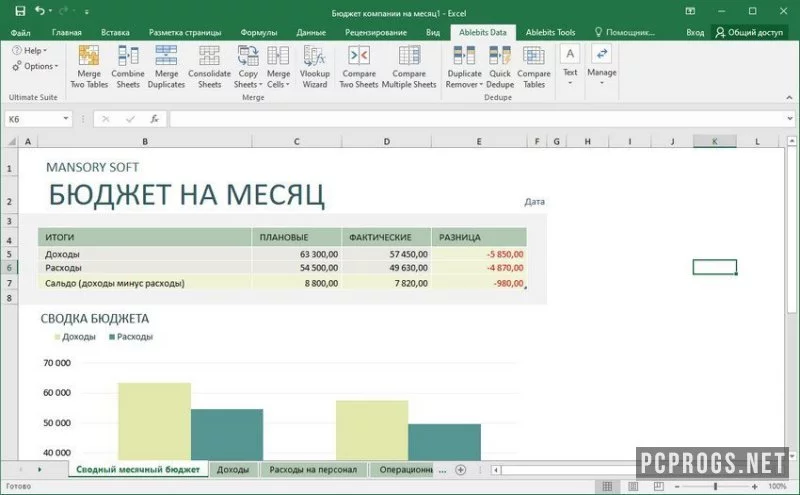
Task: Click the Вход sign-in button
Action: click(x=695, y=32)
